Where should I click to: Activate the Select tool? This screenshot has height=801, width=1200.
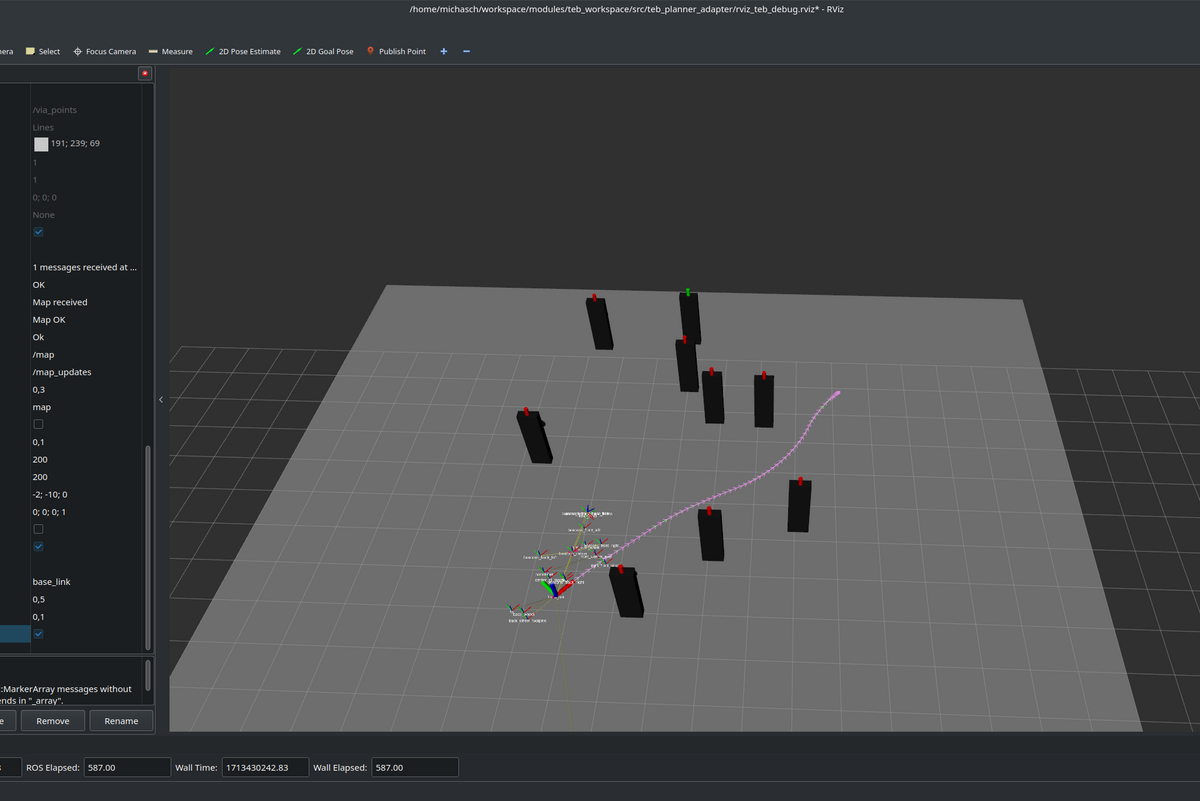(x=43, y=51)
